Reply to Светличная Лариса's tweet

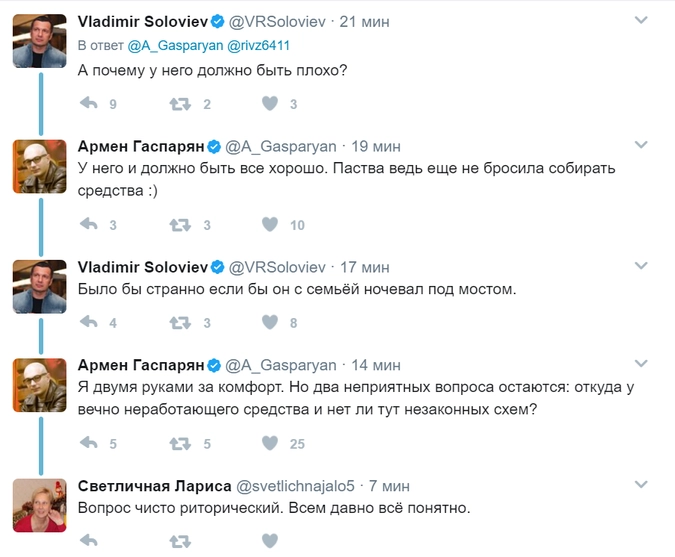click(x=88, y=541)
